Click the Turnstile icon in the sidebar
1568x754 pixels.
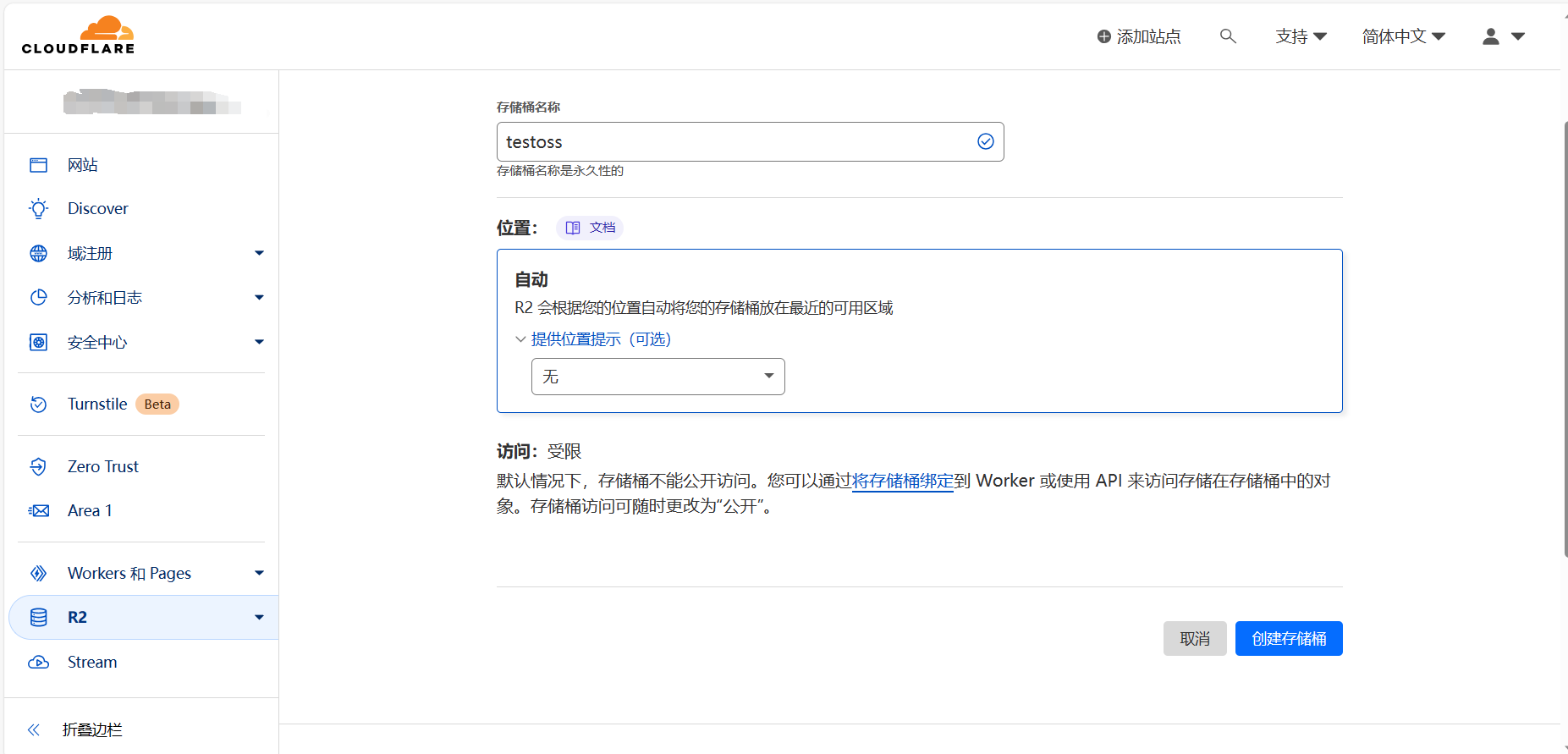(39, 405)
